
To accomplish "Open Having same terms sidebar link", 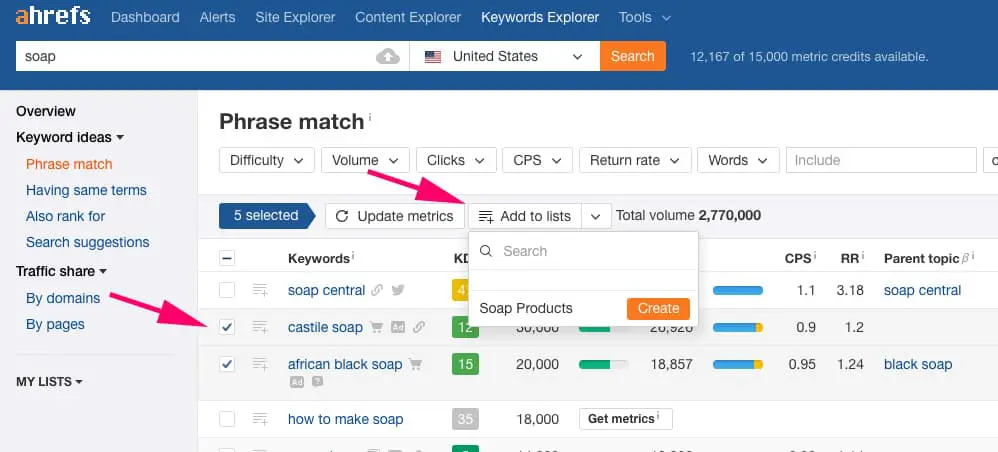I will (86, 190).
